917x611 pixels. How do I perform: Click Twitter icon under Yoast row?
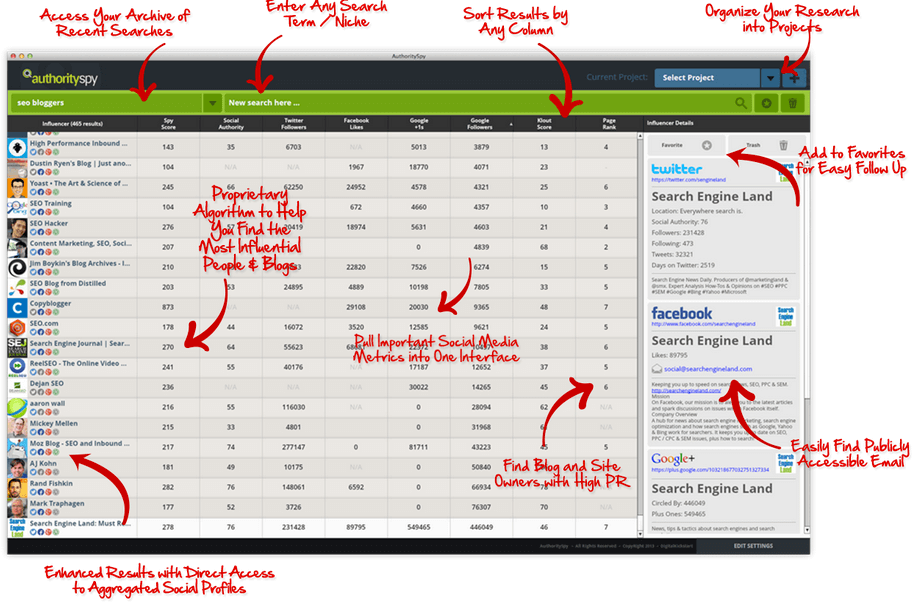click(33, 192)
